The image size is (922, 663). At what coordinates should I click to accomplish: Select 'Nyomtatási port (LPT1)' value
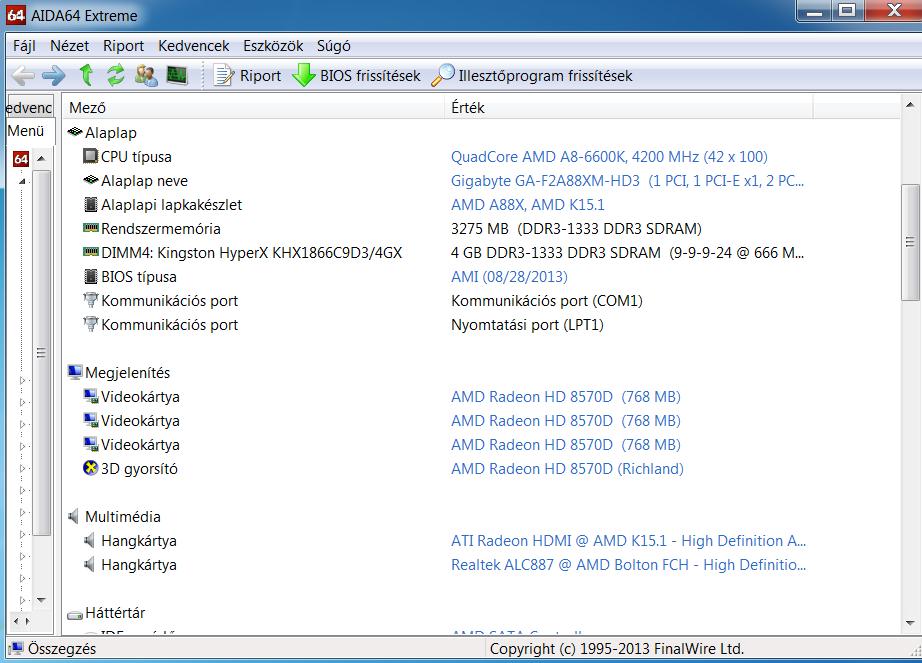(527, 324)
